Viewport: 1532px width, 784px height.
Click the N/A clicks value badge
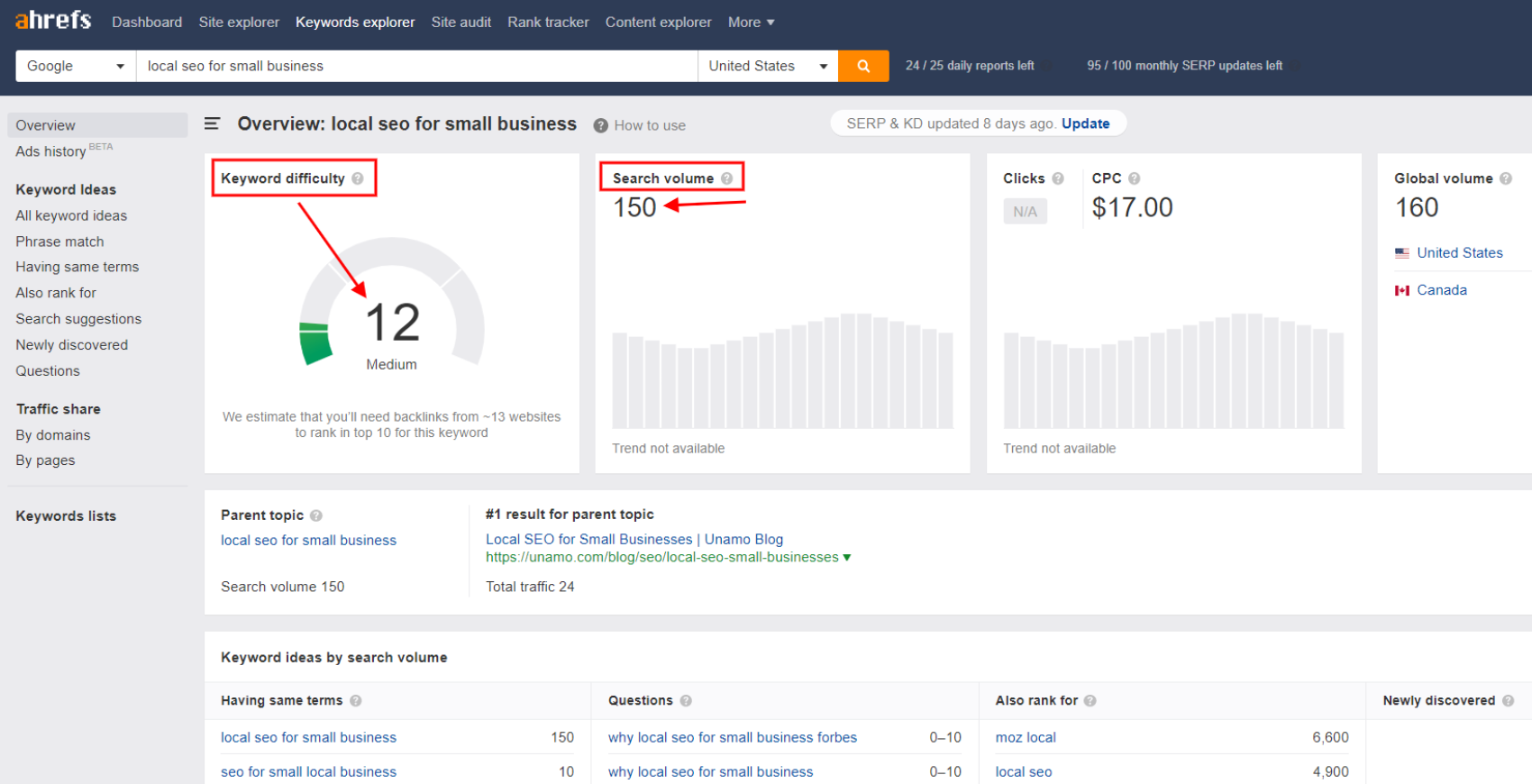[x=1025, y=212]
